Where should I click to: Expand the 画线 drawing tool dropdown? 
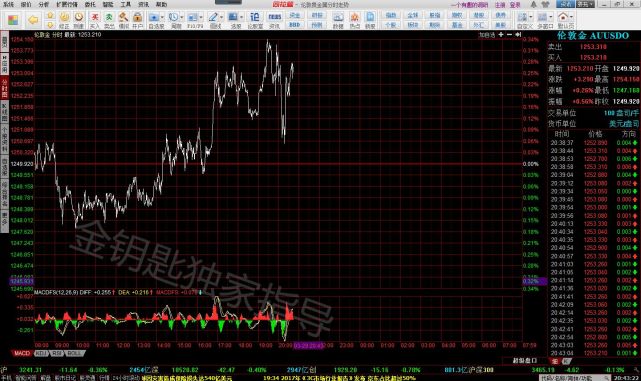[222, 17]
